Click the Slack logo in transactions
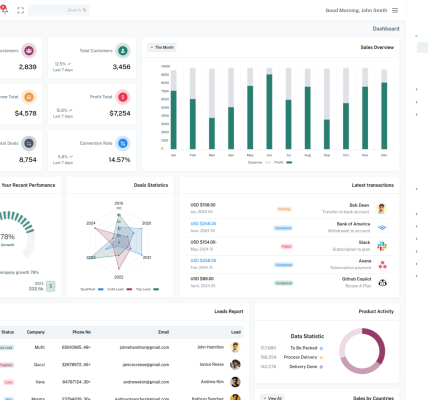 point(382,246)
